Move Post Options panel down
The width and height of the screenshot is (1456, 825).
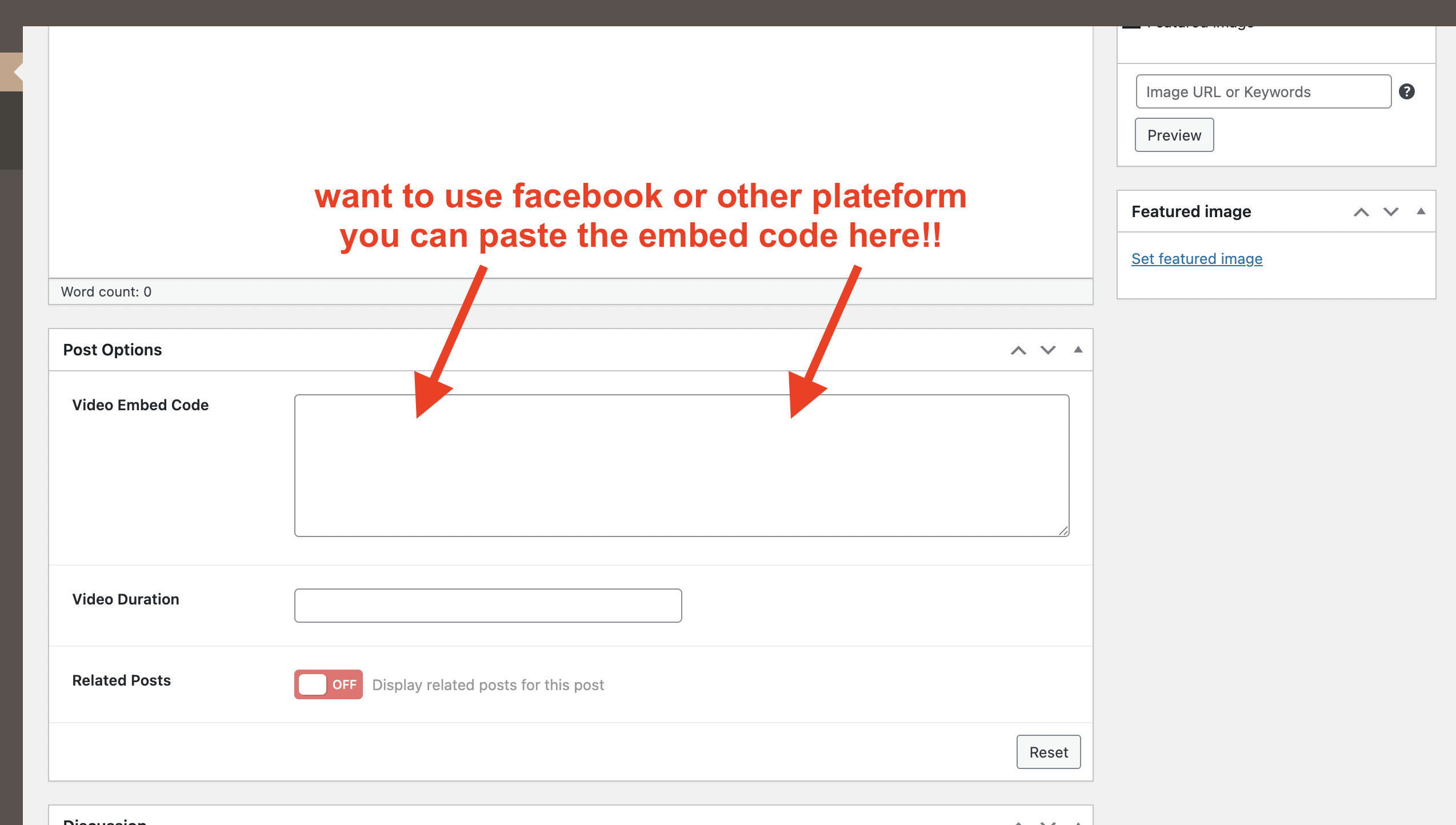click(x=1047, y=350)
